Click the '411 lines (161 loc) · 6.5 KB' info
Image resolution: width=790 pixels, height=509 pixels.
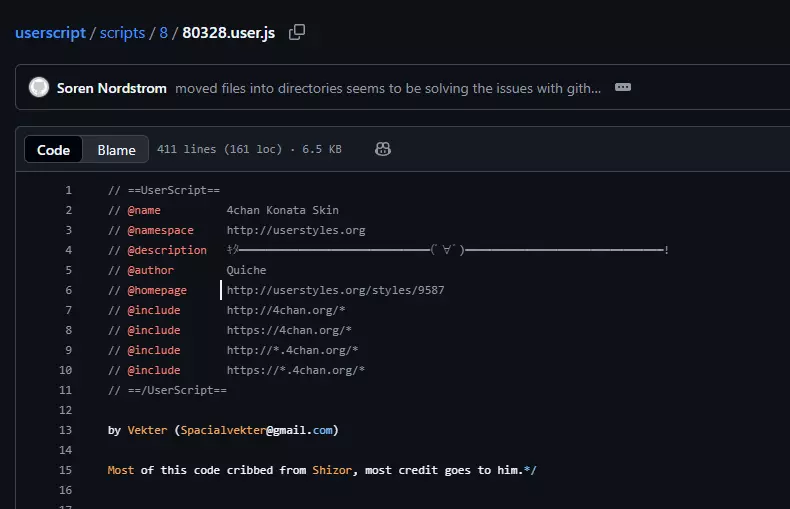249,149
